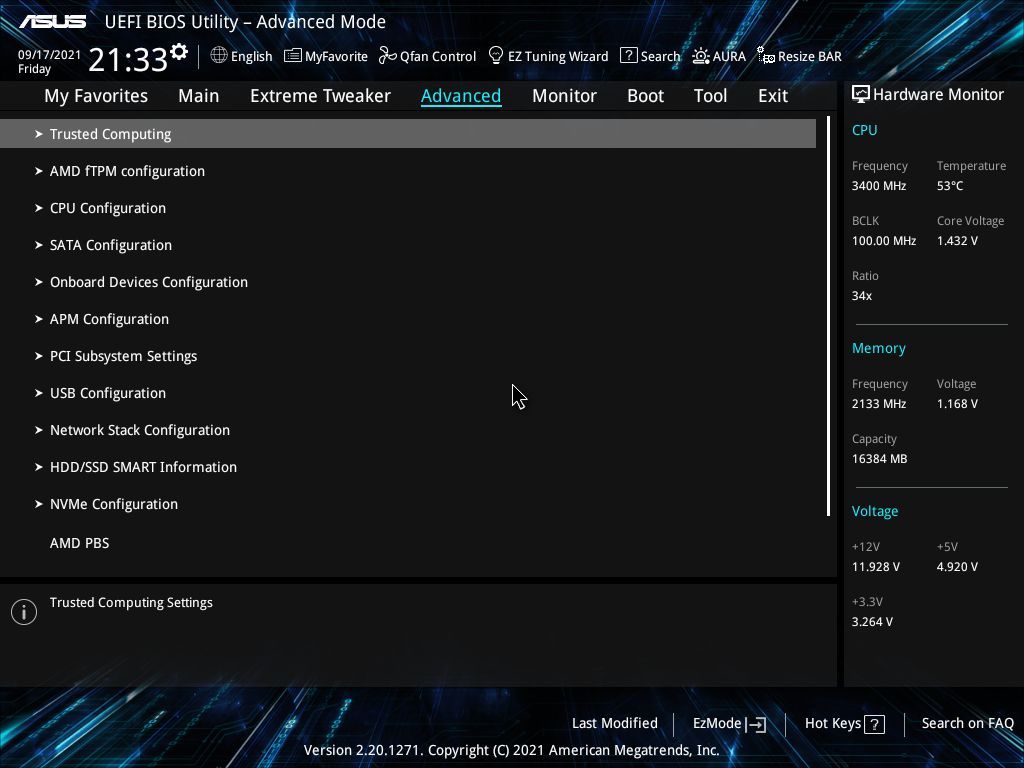Click +3.3V reading 3.264 V
Viewport: 1024px width, 768px height.
pyautogui.click(x=872, y=622)
